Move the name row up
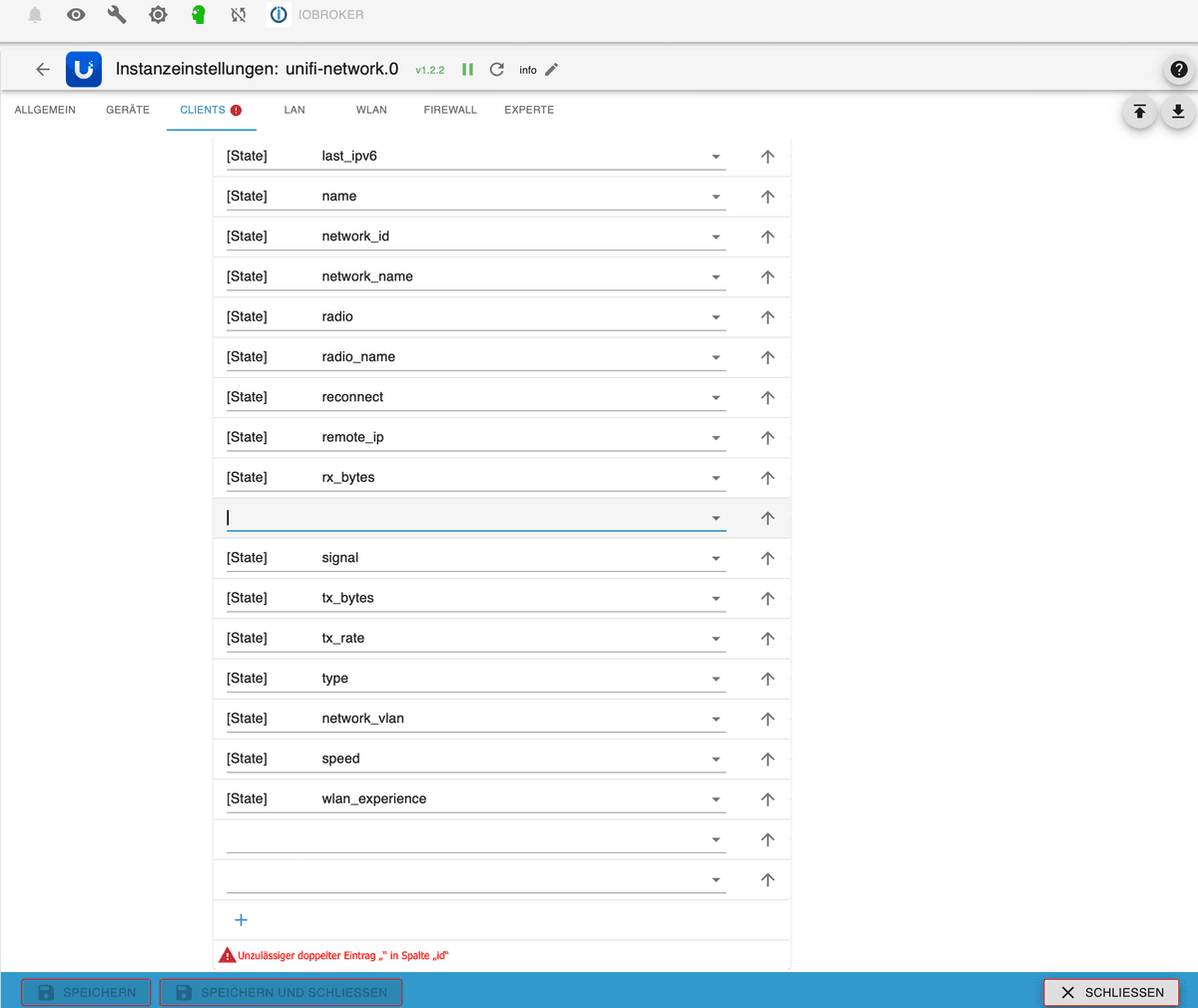This screenshot has width=1198, height=1008. point(768,197)
